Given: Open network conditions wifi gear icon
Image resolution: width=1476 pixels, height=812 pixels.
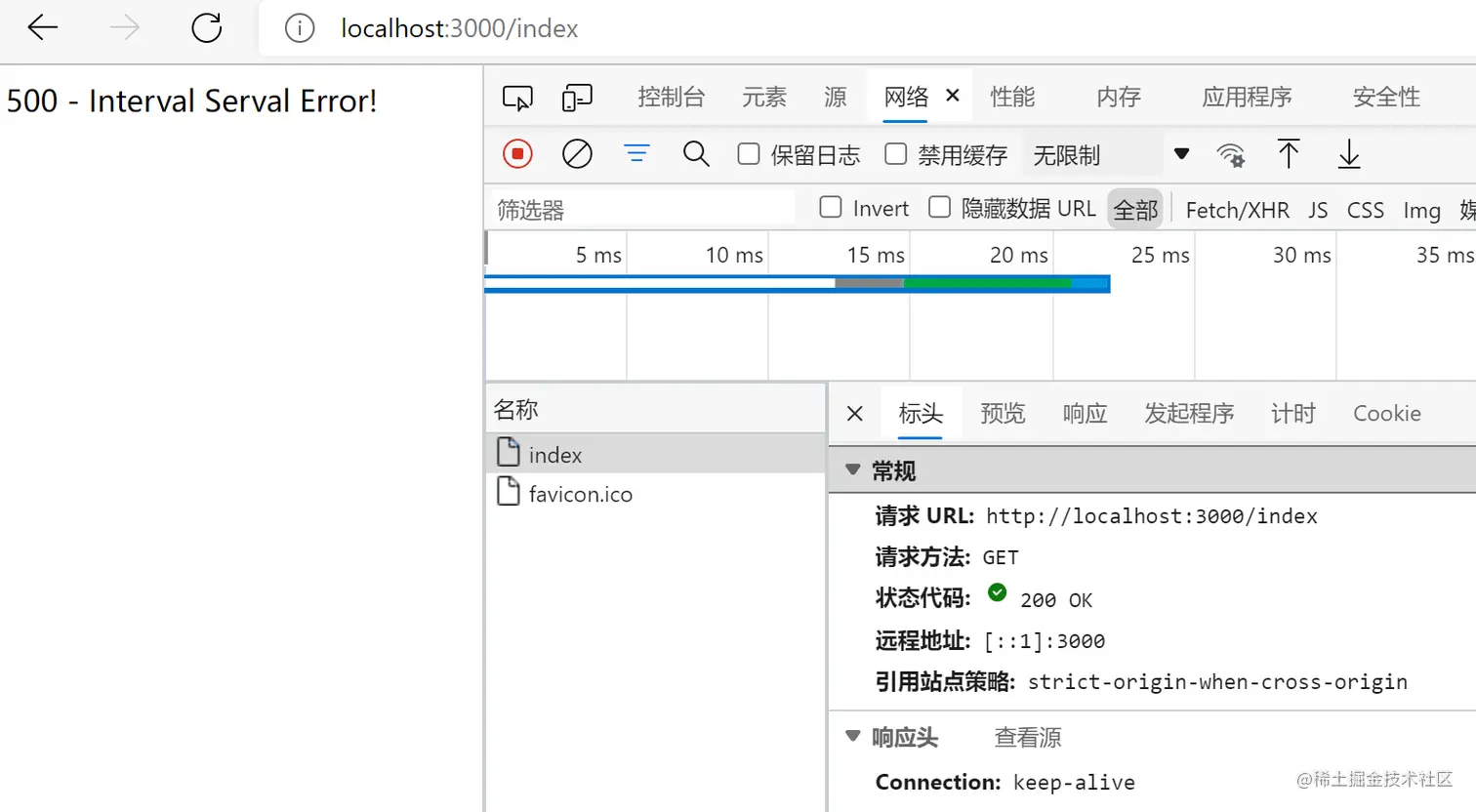Looking at the screenshot, I should point(1231,155).
